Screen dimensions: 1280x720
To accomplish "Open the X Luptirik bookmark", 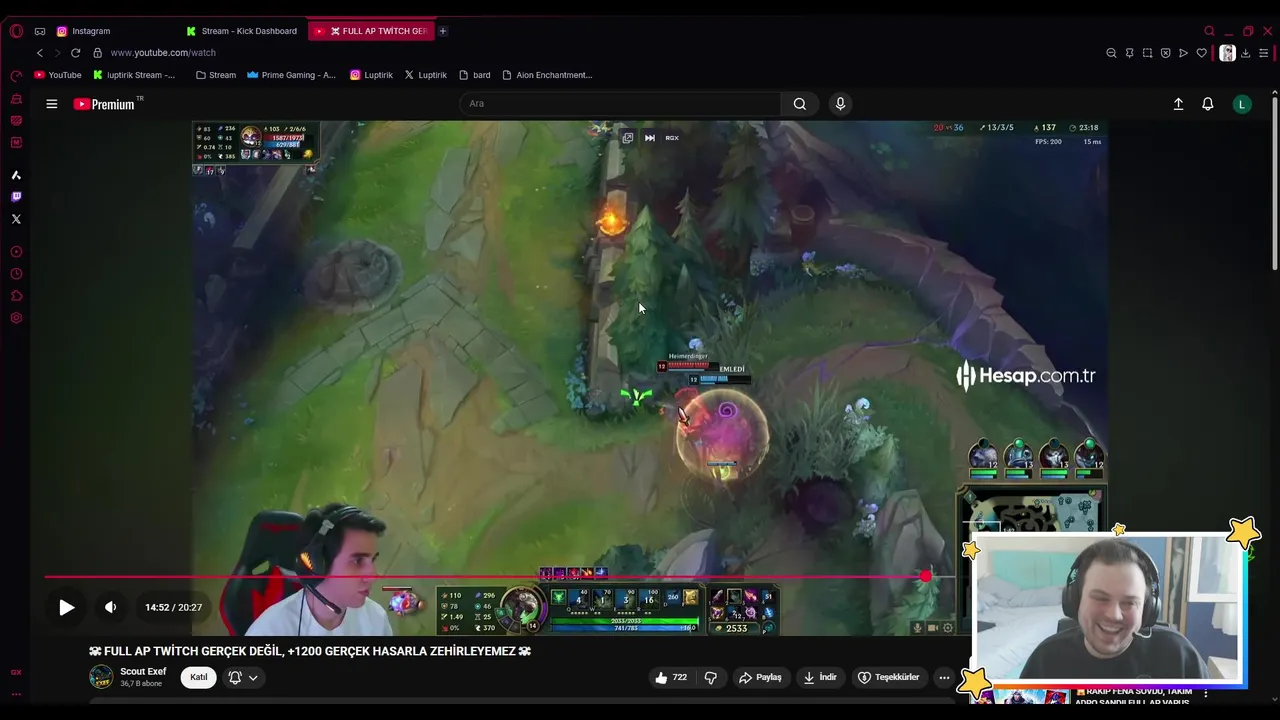I will pyautogui.click(x=426, y=75).
